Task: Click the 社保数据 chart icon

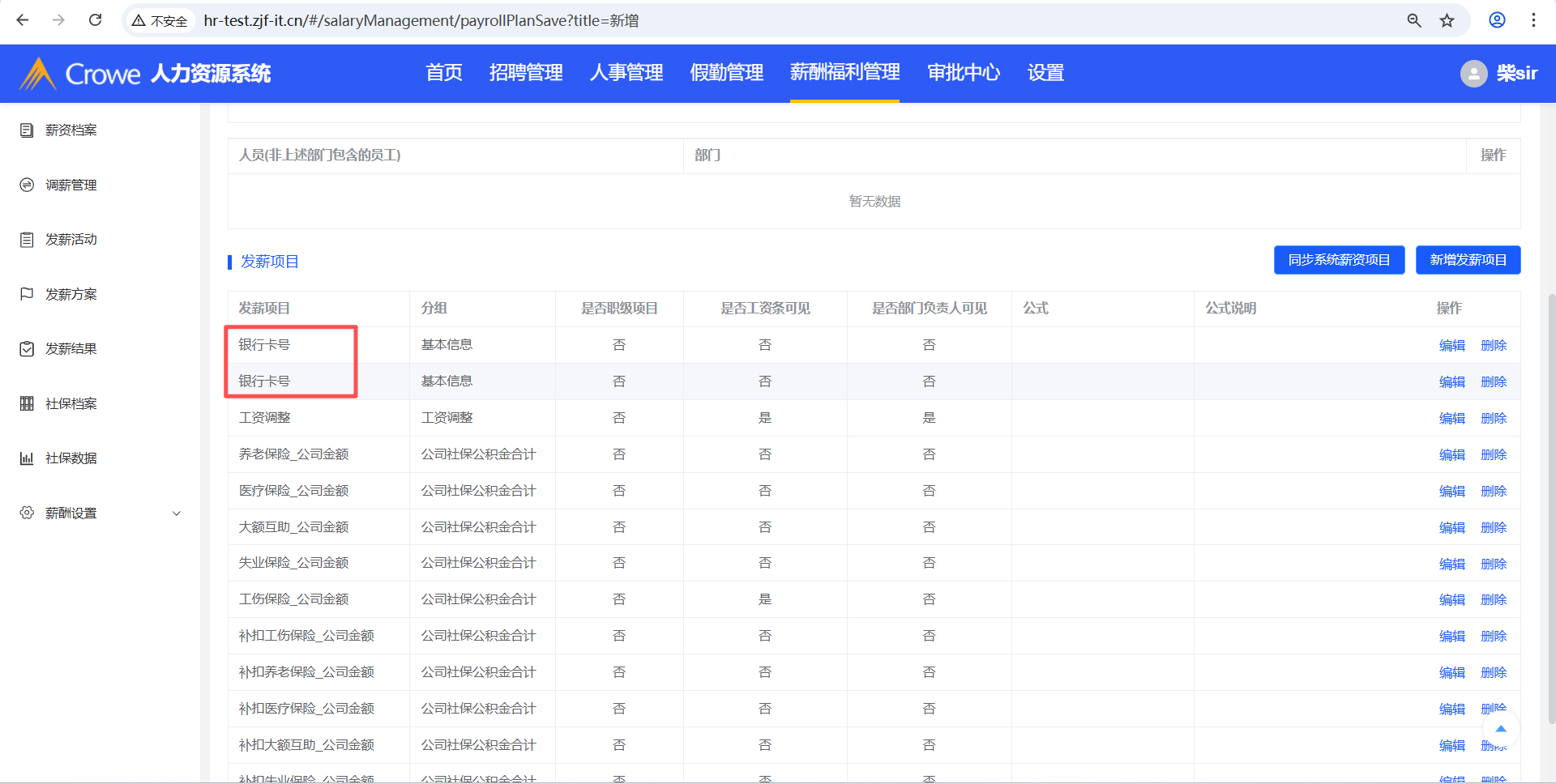Action: pyautogui.click(x=27, y=458)
